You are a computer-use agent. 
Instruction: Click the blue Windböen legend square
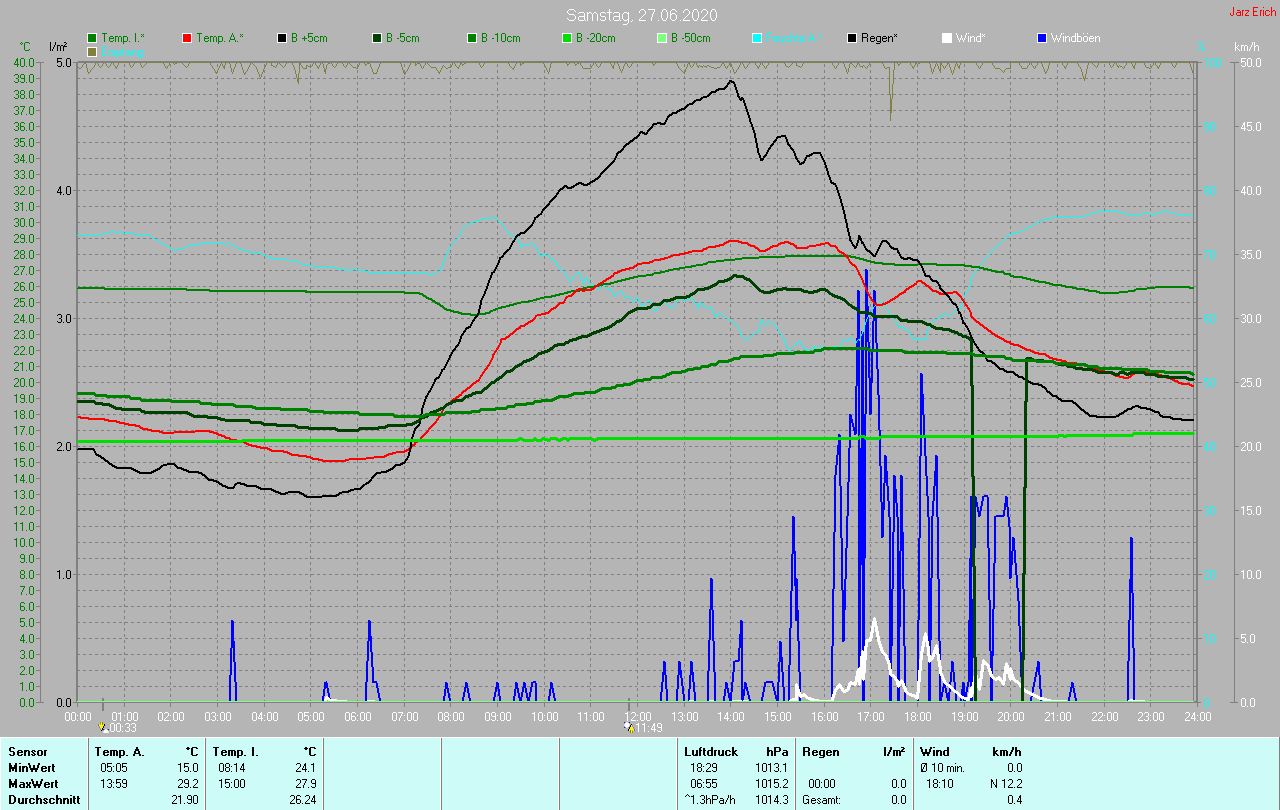click(1042, 38)
